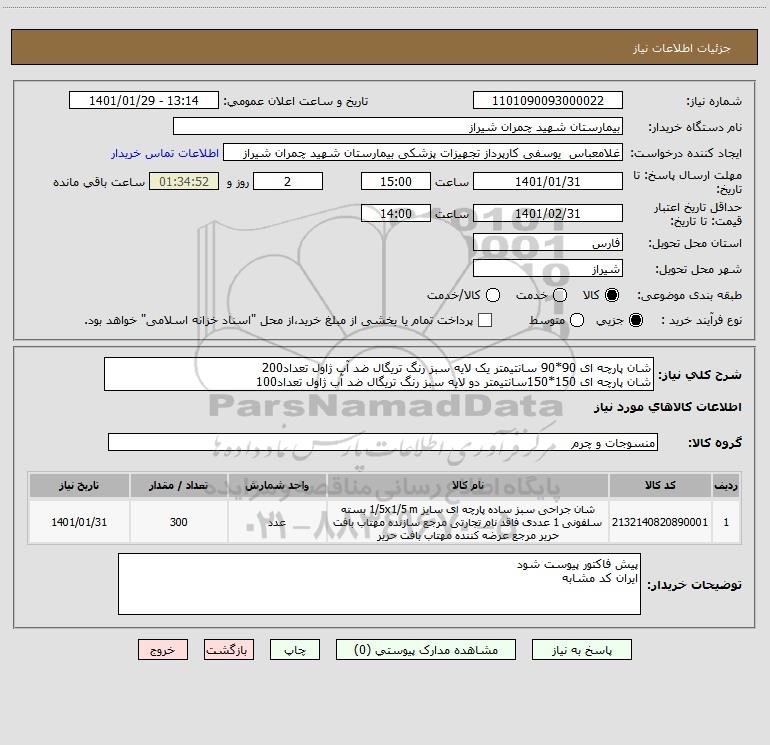
Task: Click the buyer notes text area
Action: pos(379,584)
